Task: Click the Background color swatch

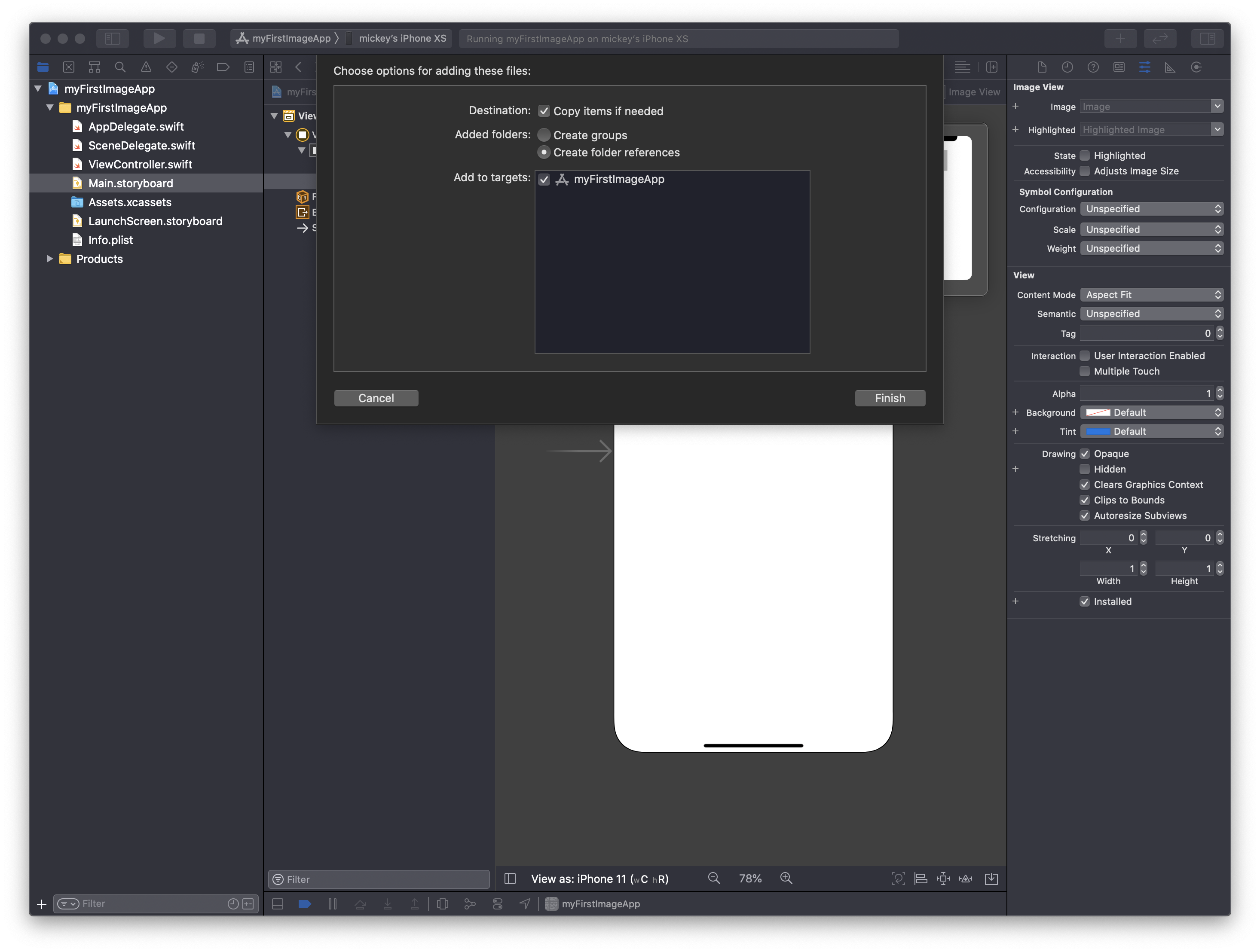Action: pyautogui.click(x=1098, y=412)
